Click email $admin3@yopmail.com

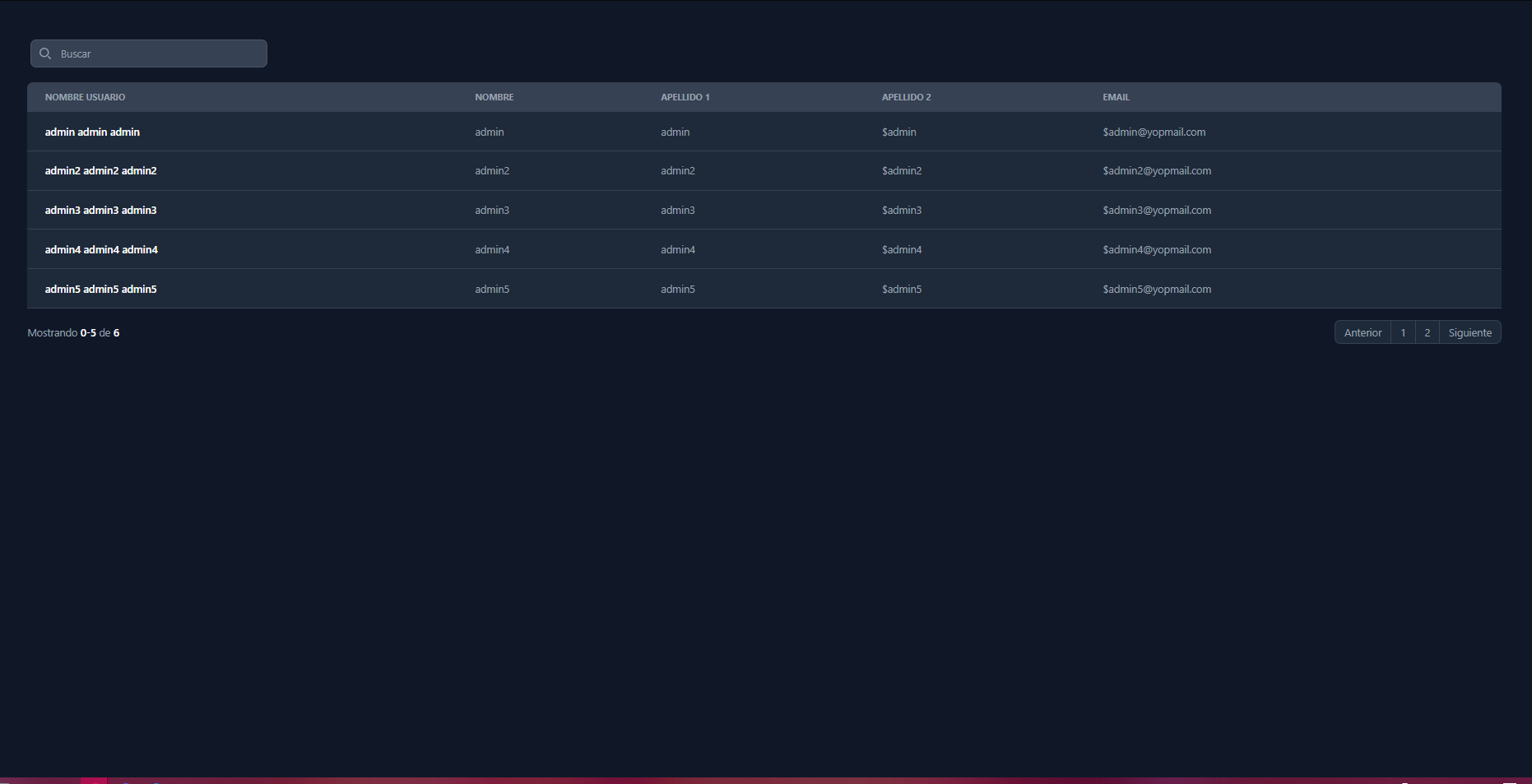[x=1157, y=210]
